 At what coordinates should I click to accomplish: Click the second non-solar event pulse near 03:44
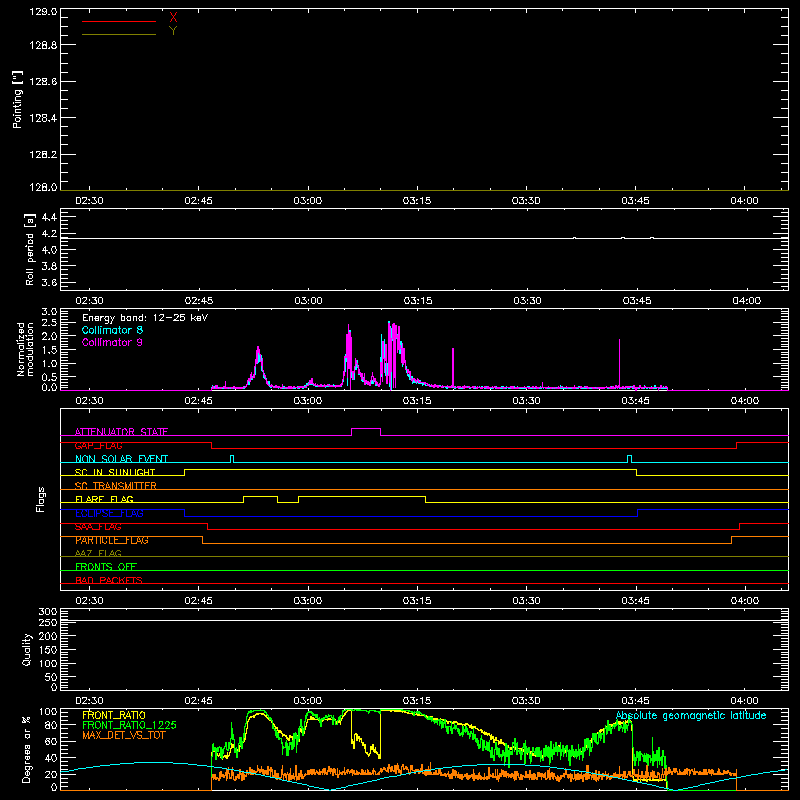[x=629, y=457]
